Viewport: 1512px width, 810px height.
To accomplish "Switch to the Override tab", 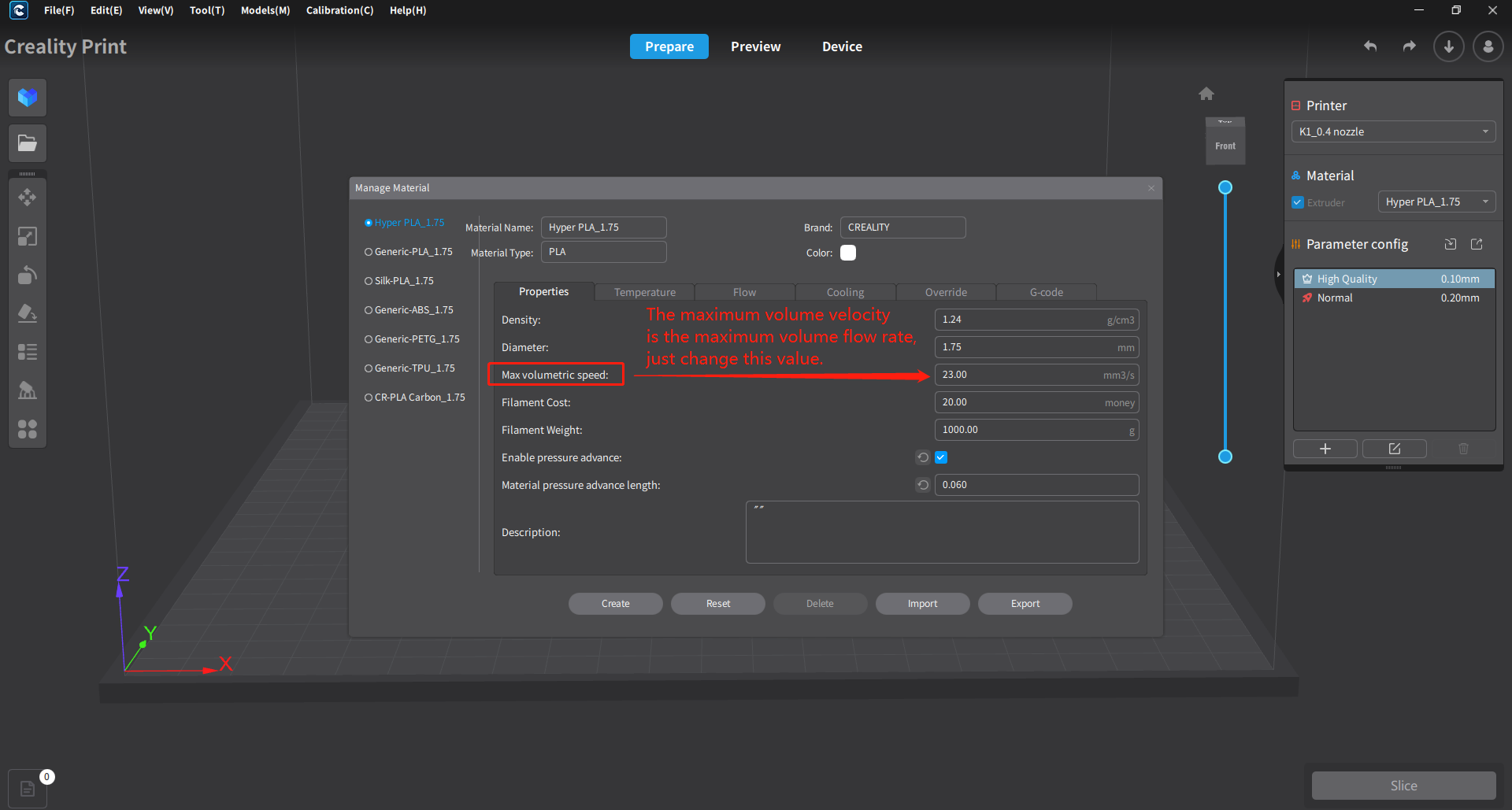I will [946, 292].
